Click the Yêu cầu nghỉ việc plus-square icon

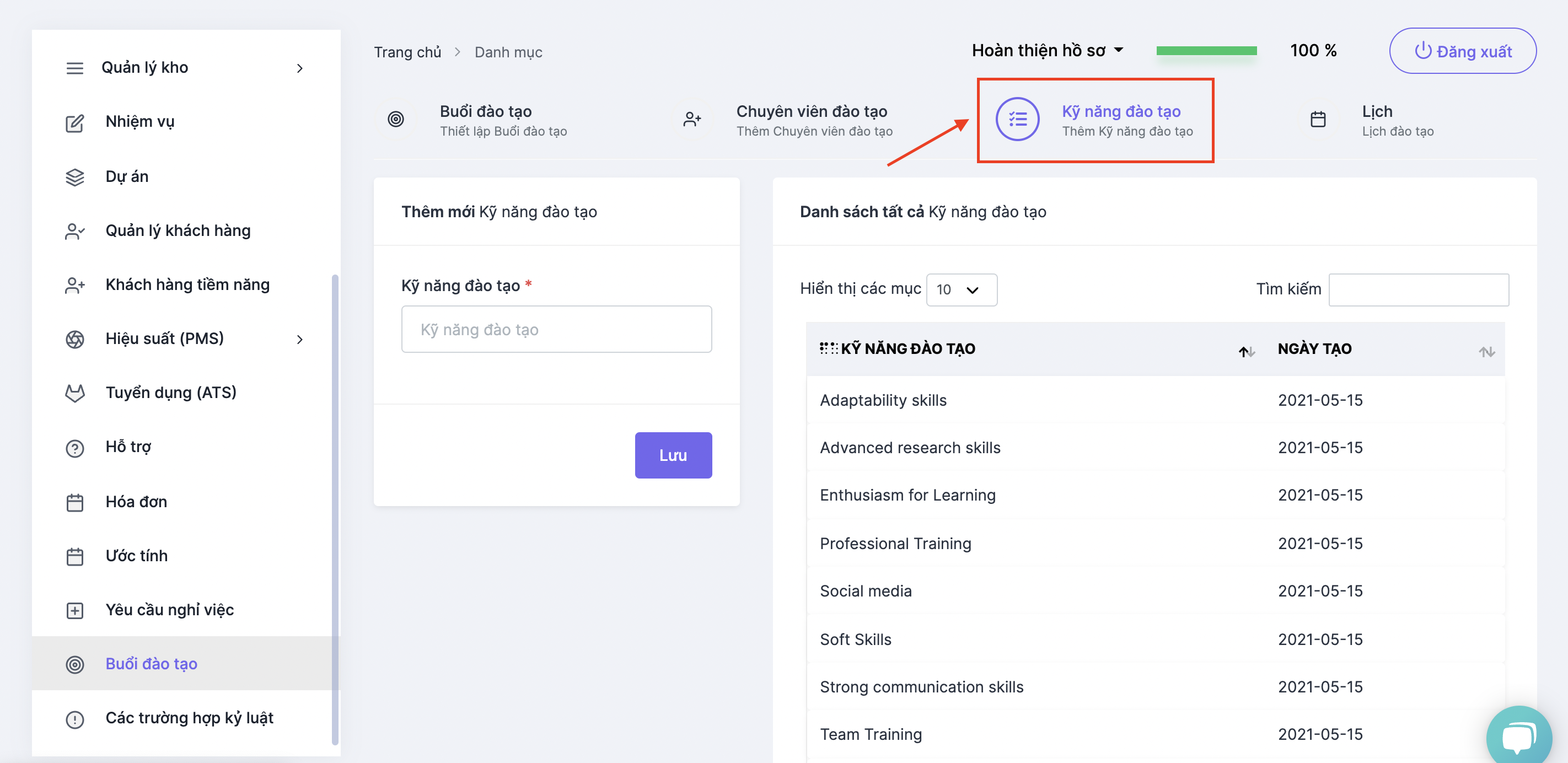pos(75,610)
